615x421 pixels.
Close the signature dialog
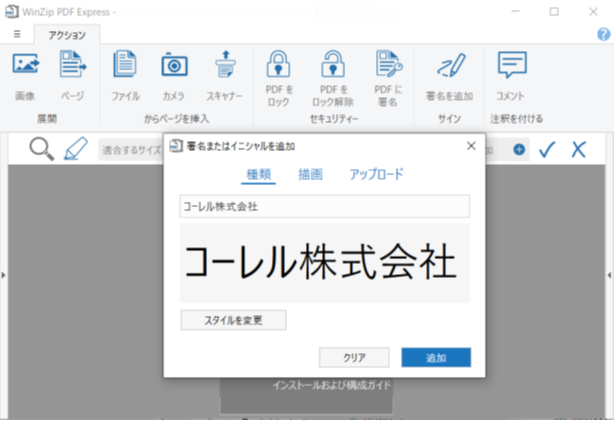tap(471, 146)
